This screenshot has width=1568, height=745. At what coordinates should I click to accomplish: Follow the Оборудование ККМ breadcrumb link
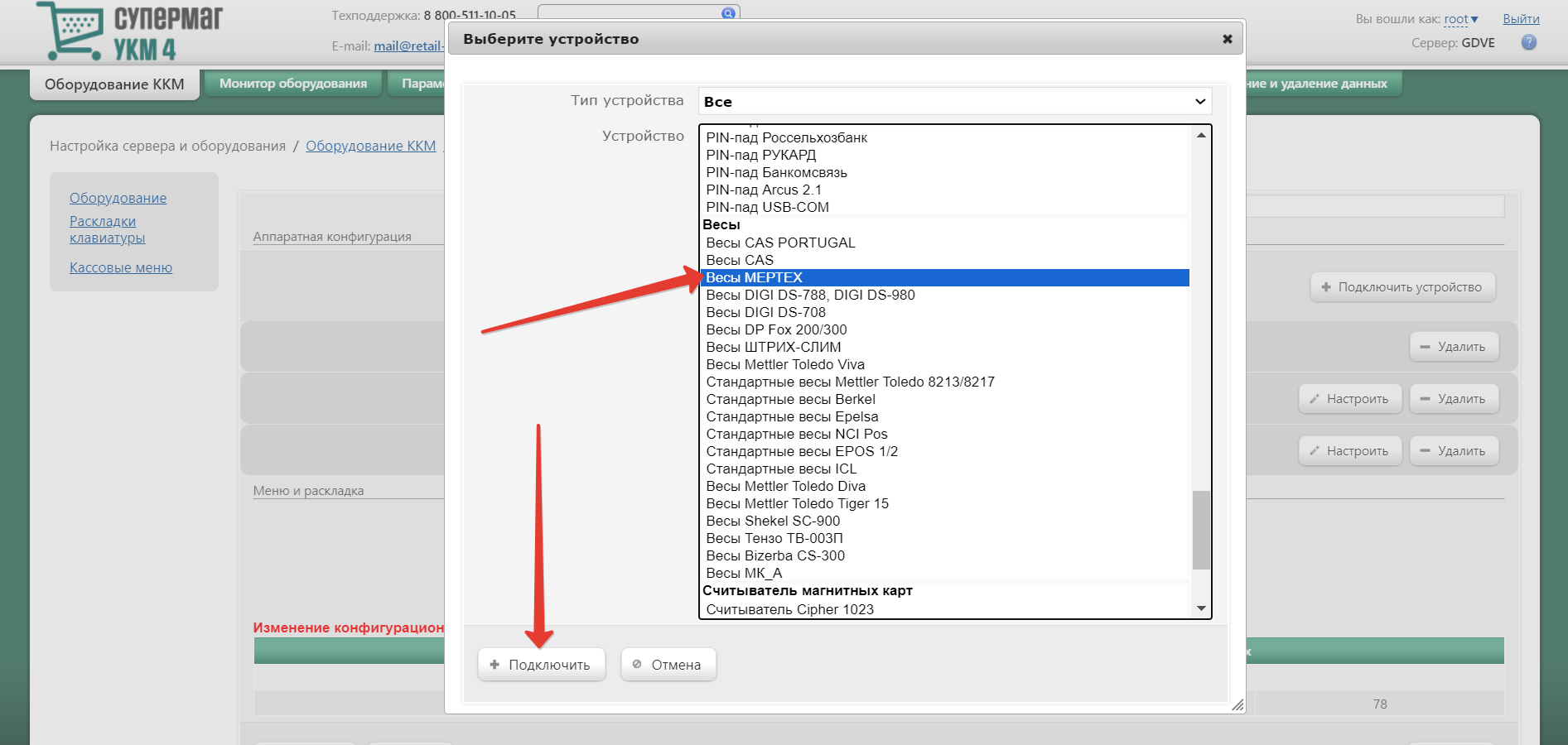[370, 146]
